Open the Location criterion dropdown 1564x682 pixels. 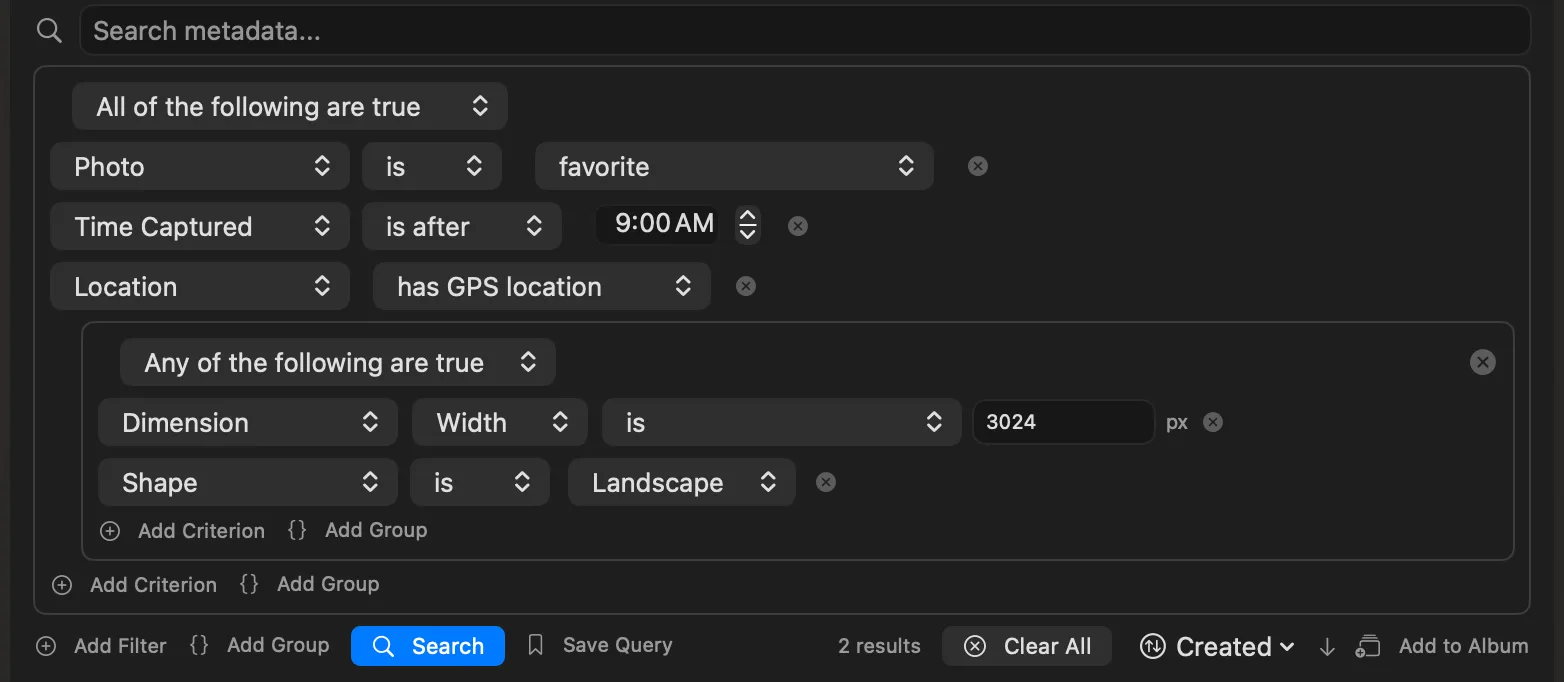pyautogui.click(x=200, y=286)
